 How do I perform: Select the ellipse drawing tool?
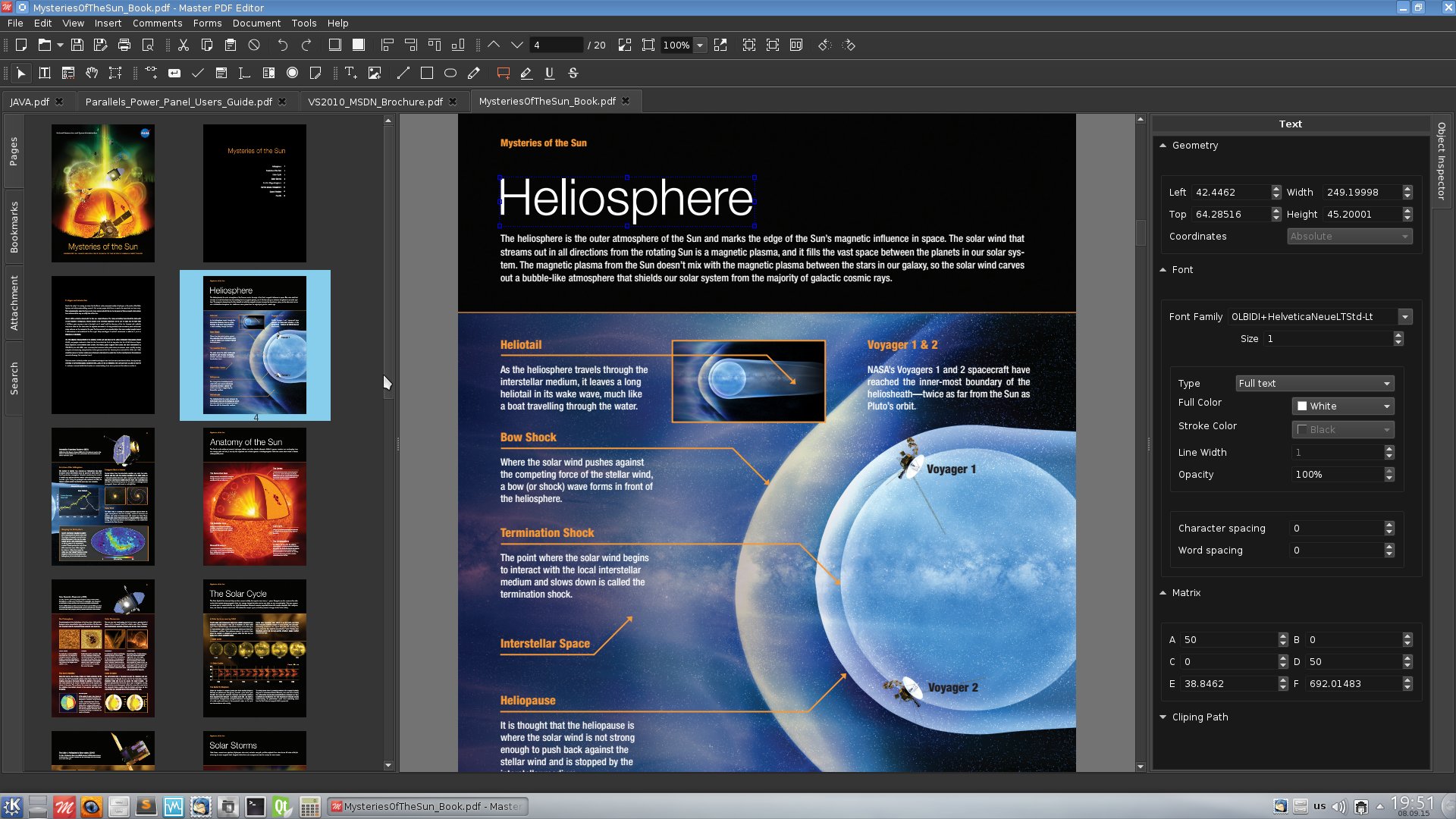point(451,72)
